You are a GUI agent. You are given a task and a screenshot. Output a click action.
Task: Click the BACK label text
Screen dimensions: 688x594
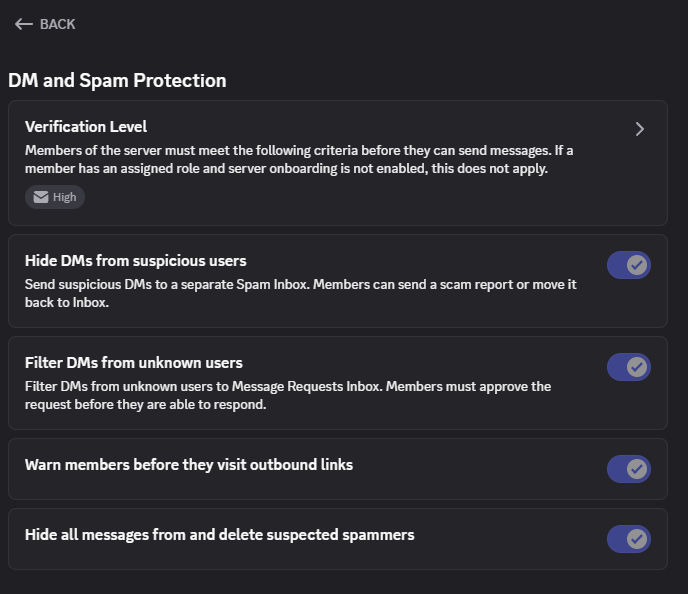[x=57, y=24]
